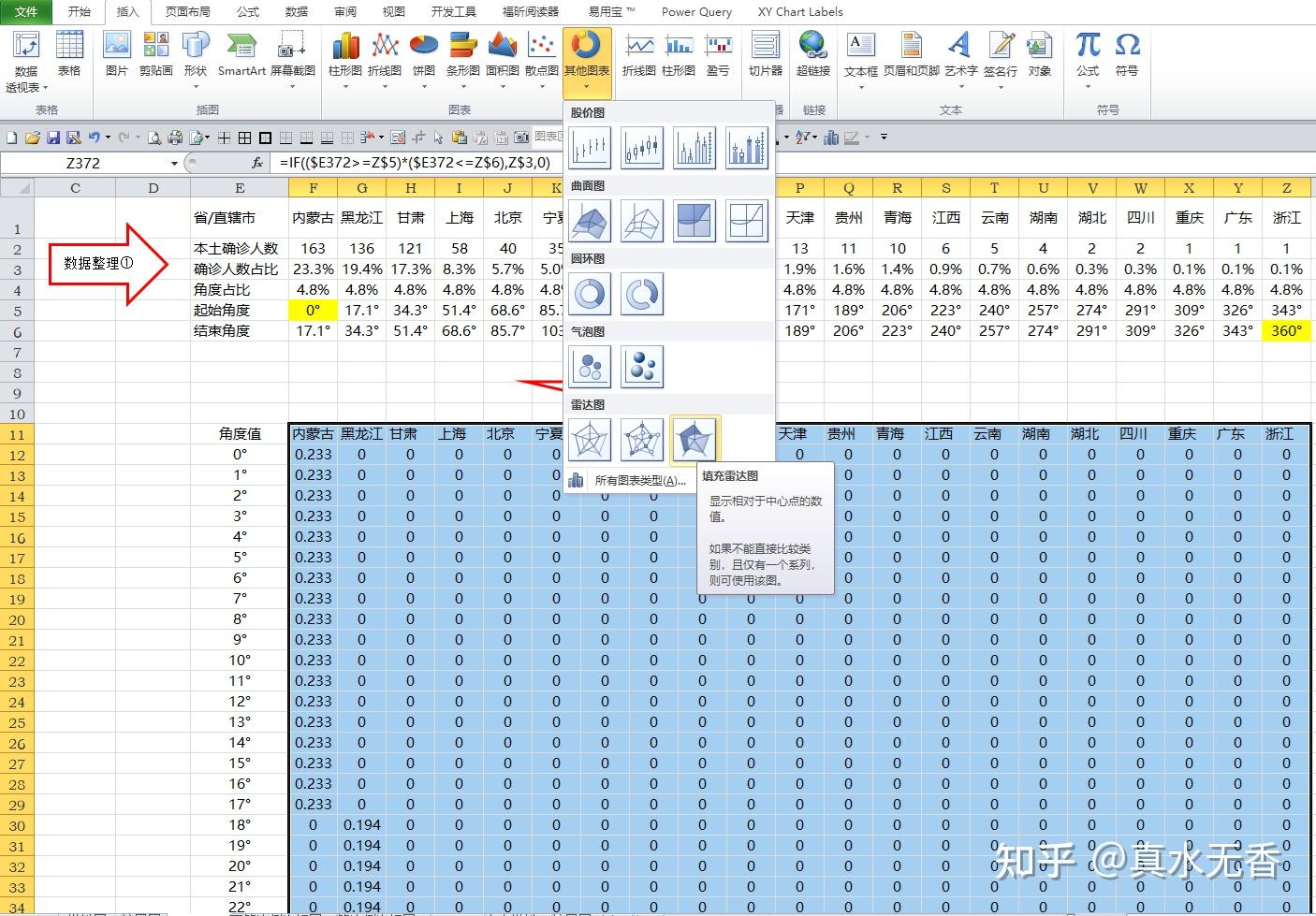Switch to the 页面布局 tab
The height and width of the screenshot is (916, 1316).
coord(187,11)
